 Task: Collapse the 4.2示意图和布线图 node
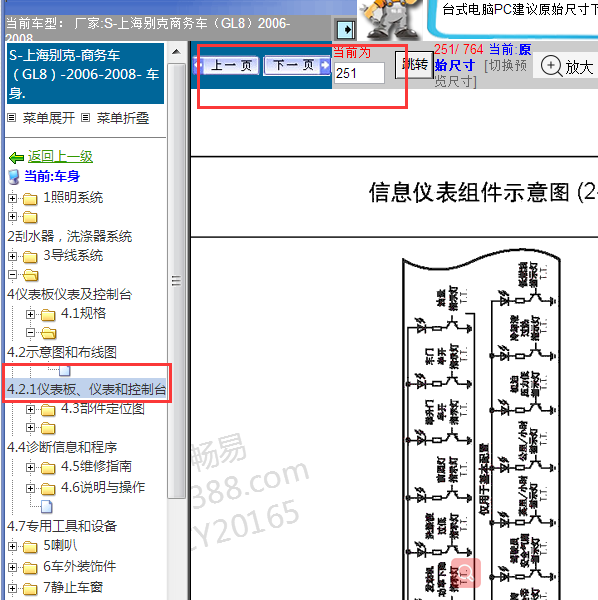[30, 333]
